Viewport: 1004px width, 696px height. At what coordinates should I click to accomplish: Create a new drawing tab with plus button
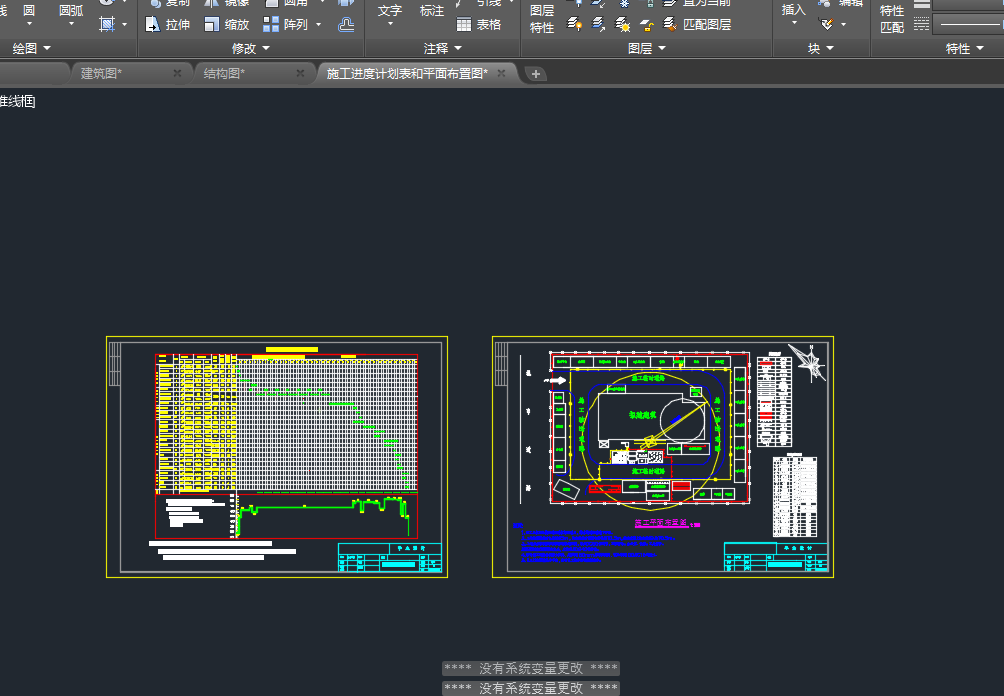coord(536,73)
